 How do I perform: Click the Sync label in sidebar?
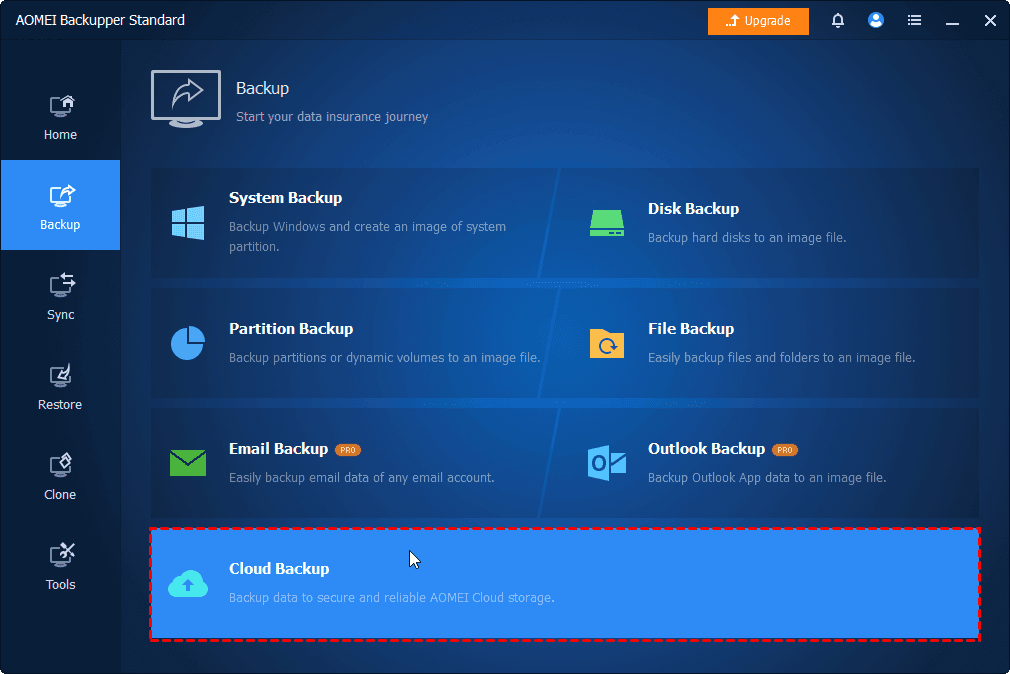pos(61,315)
